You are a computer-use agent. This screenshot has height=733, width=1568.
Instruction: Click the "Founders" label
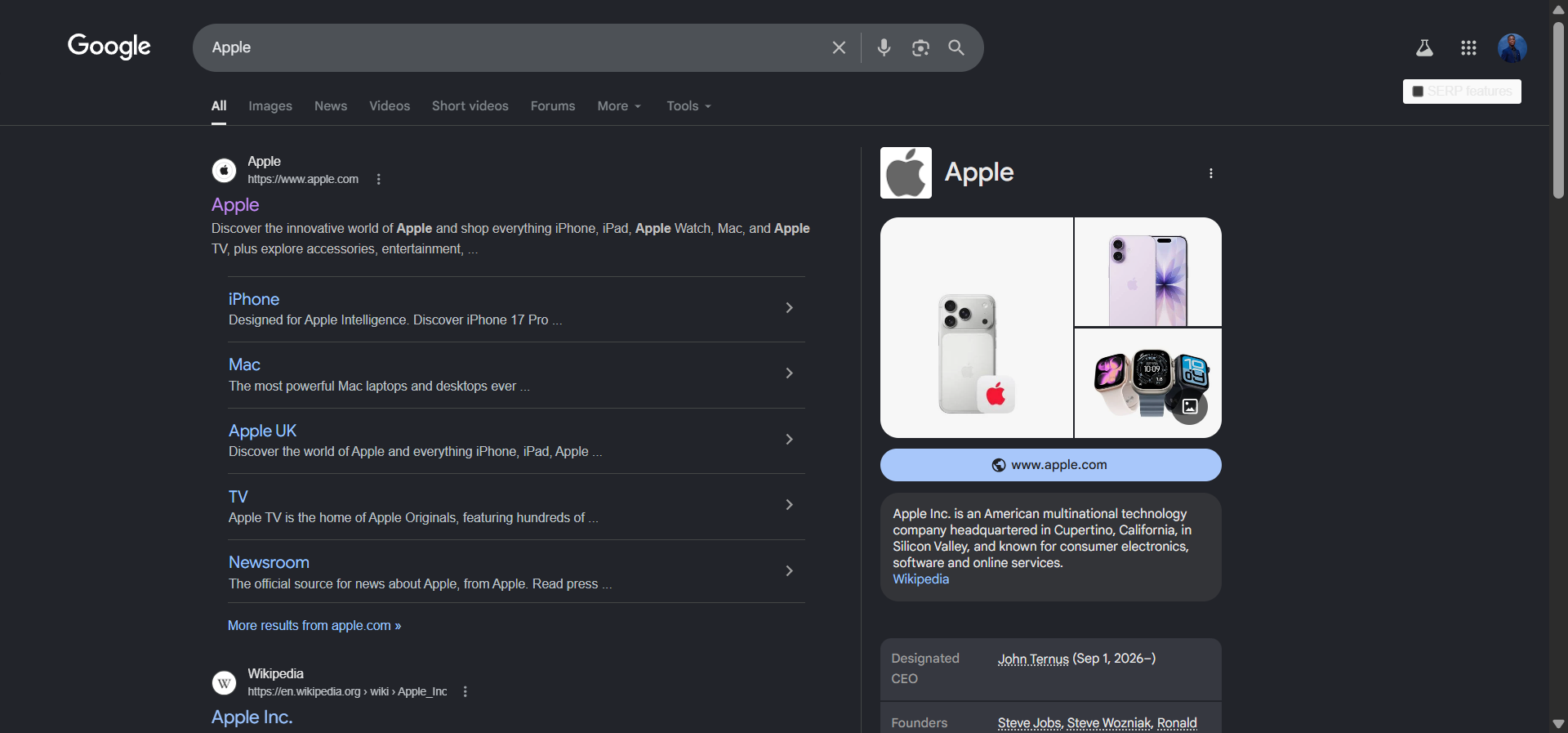coord(920,723)
